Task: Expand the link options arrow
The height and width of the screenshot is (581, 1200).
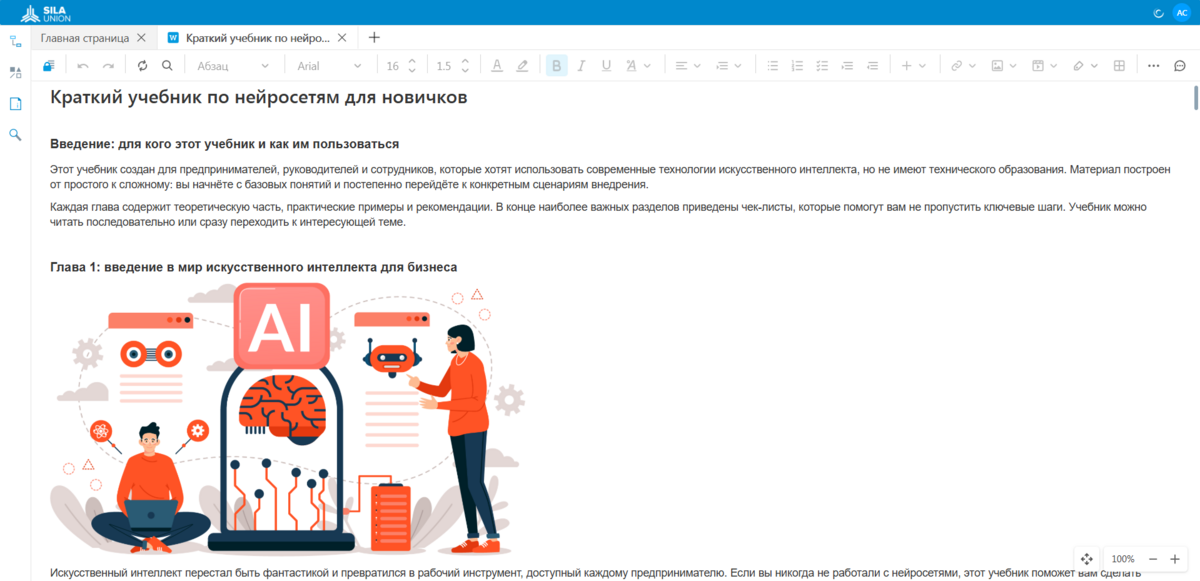Action: [x=972, y=66]
